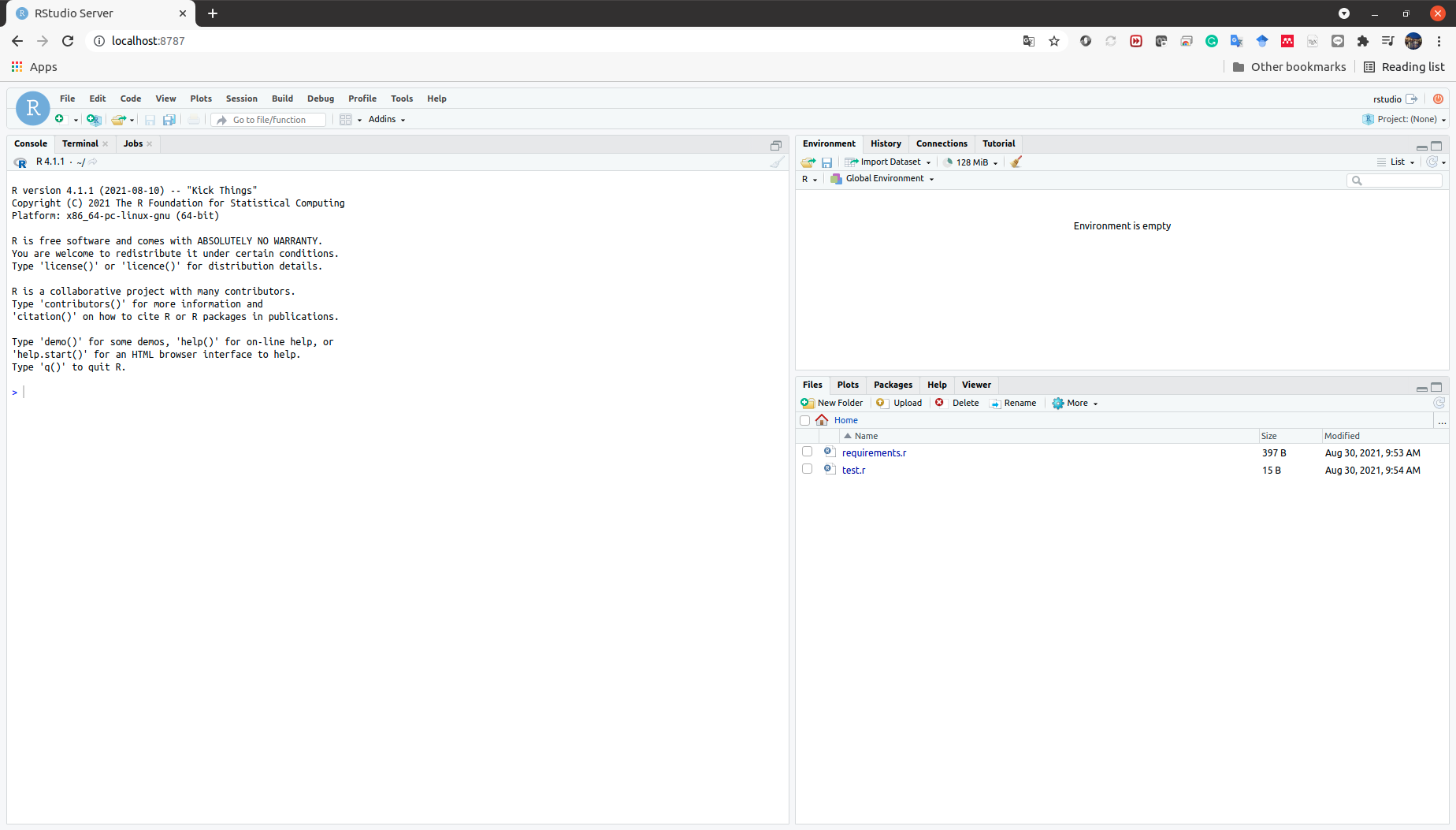Open the File menu
1456x830 pixels.
point(68,99)
